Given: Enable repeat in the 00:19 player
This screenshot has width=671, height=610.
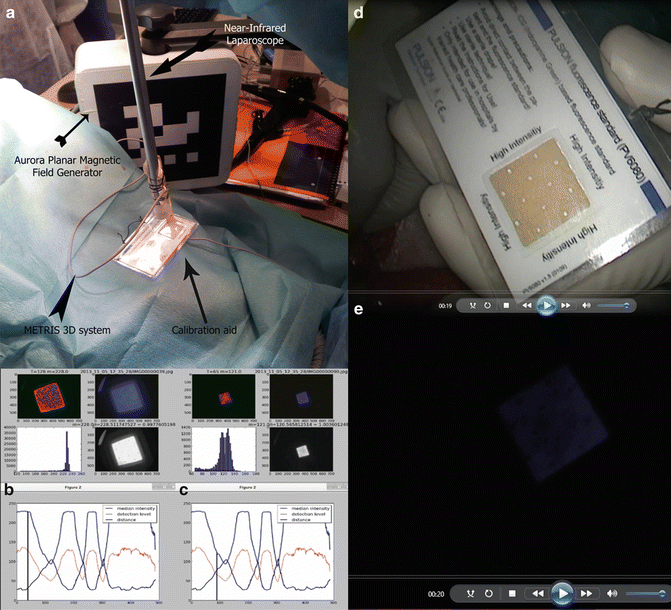Looking at the screenshot, I should click(x=488, y=305).
